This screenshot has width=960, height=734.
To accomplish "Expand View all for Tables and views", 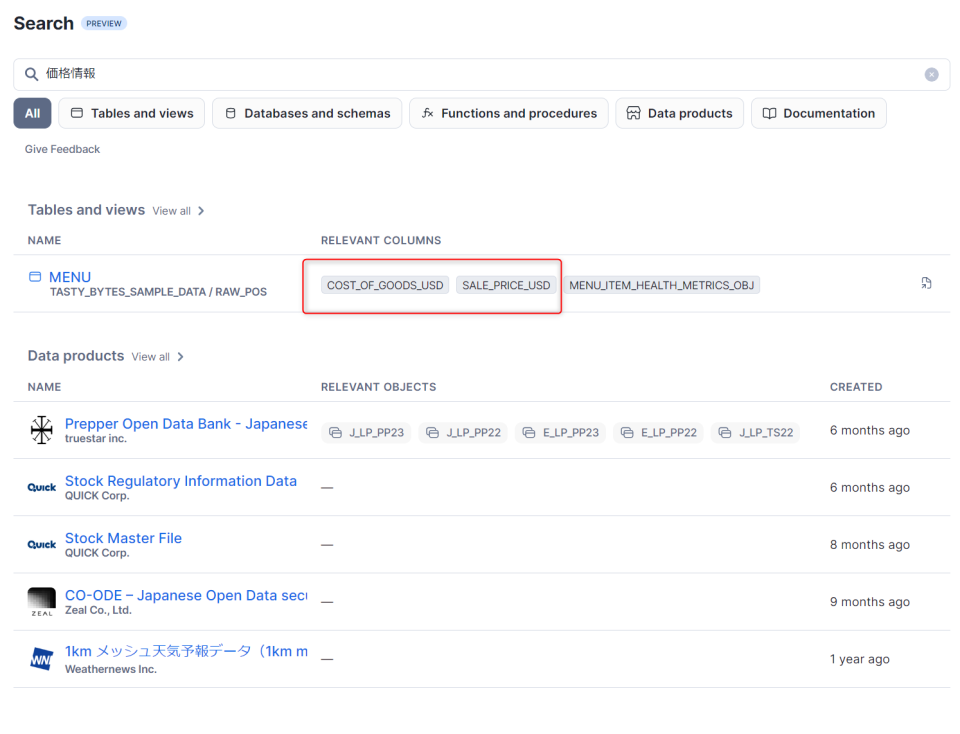I will click(178, 211).
